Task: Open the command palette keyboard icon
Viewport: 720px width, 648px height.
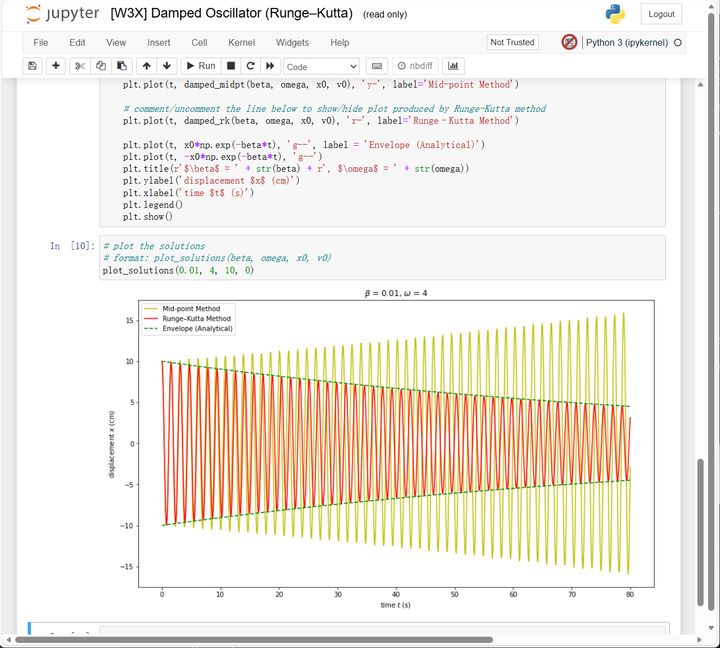Action: tap(376, 66)
